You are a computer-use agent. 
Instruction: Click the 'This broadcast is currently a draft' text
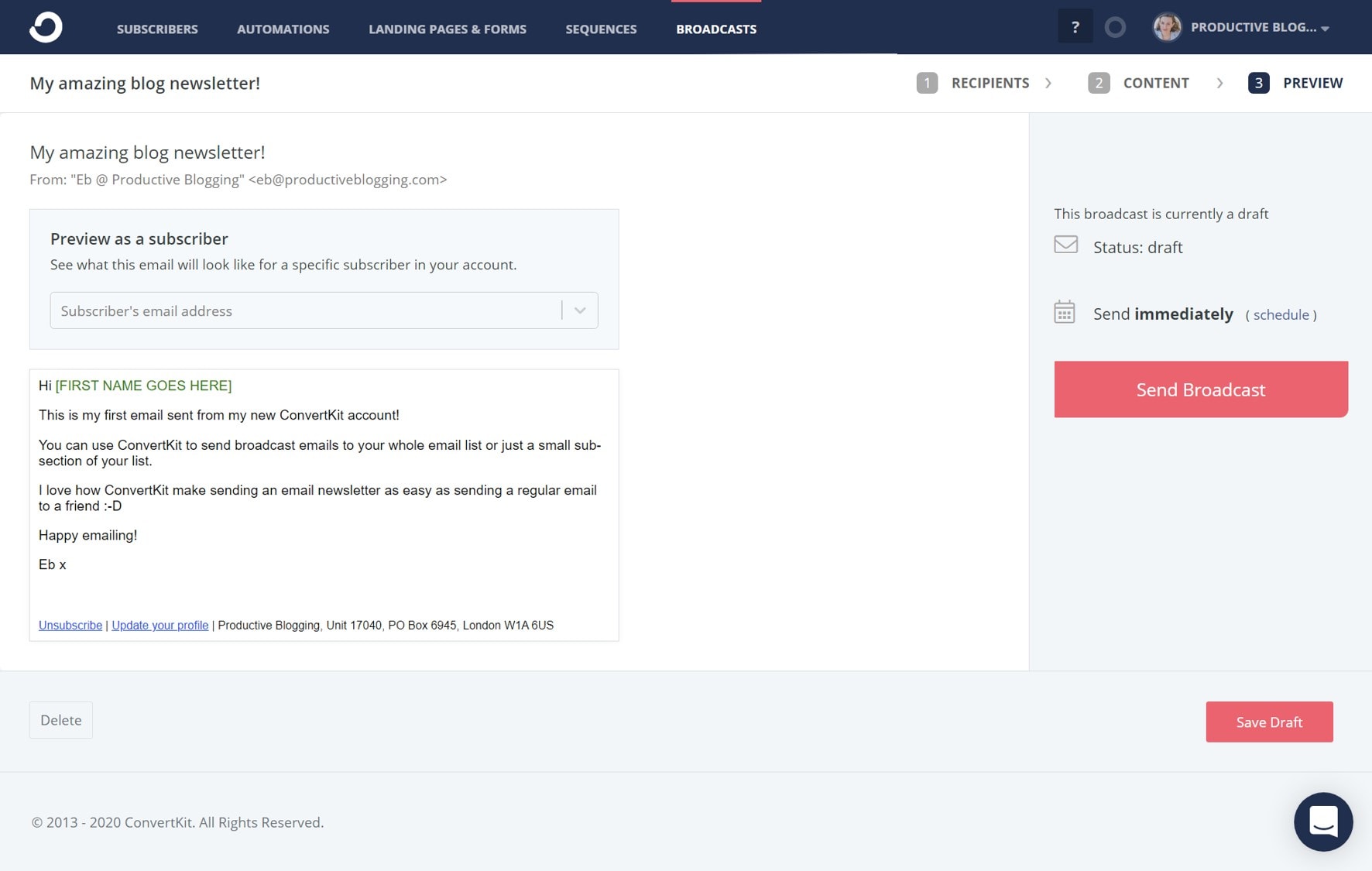pos(1161,214)
